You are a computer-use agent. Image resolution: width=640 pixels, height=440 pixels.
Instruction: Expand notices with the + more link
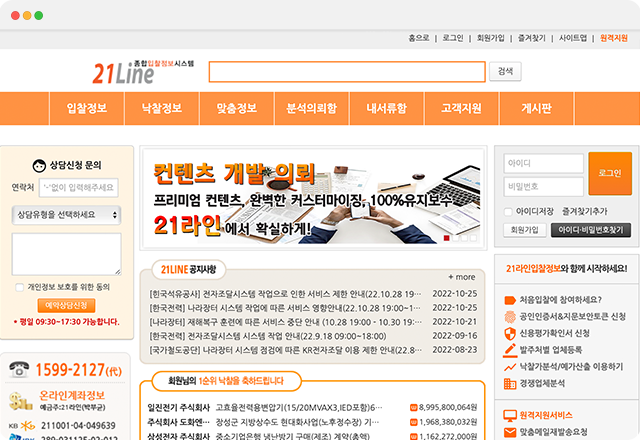[462, 277]
